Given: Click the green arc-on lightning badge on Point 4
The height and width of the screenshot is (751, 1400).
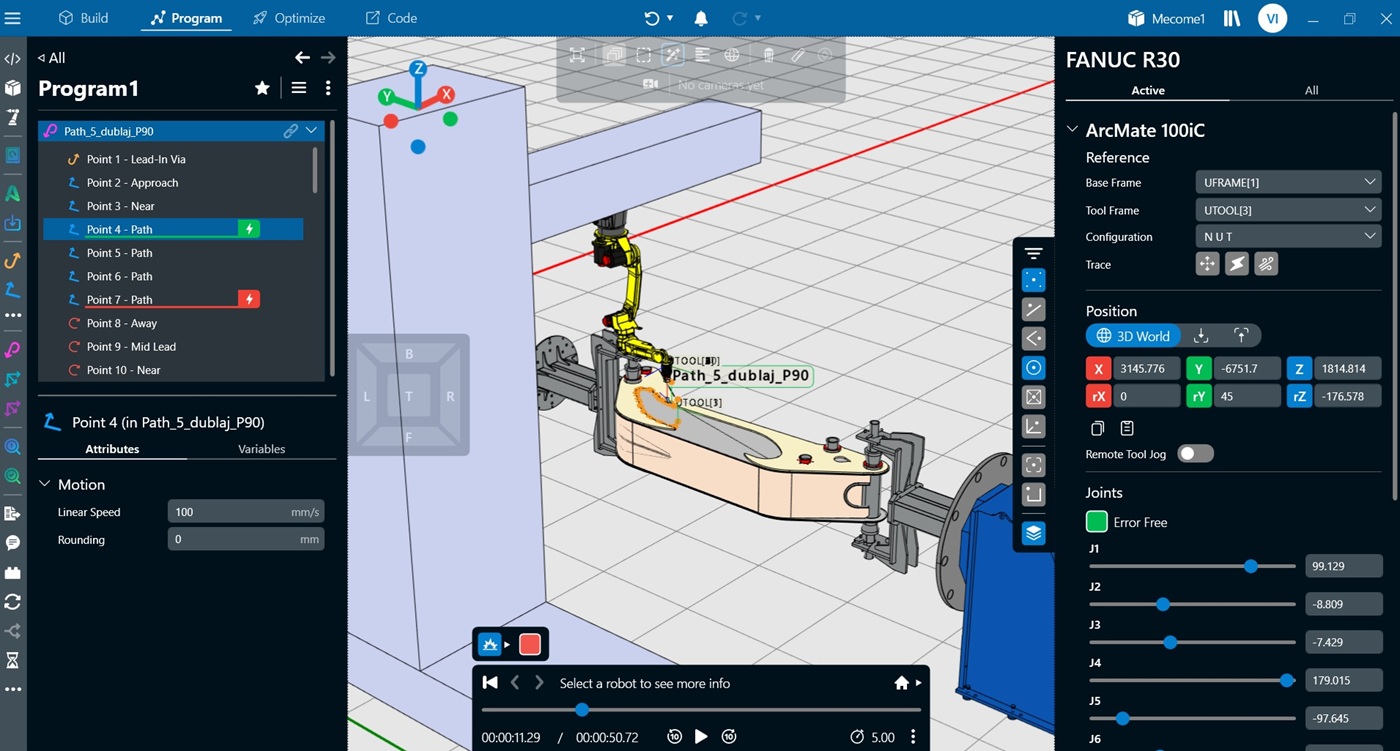Looking at the screenshot, I should click(x=249, y=229).
